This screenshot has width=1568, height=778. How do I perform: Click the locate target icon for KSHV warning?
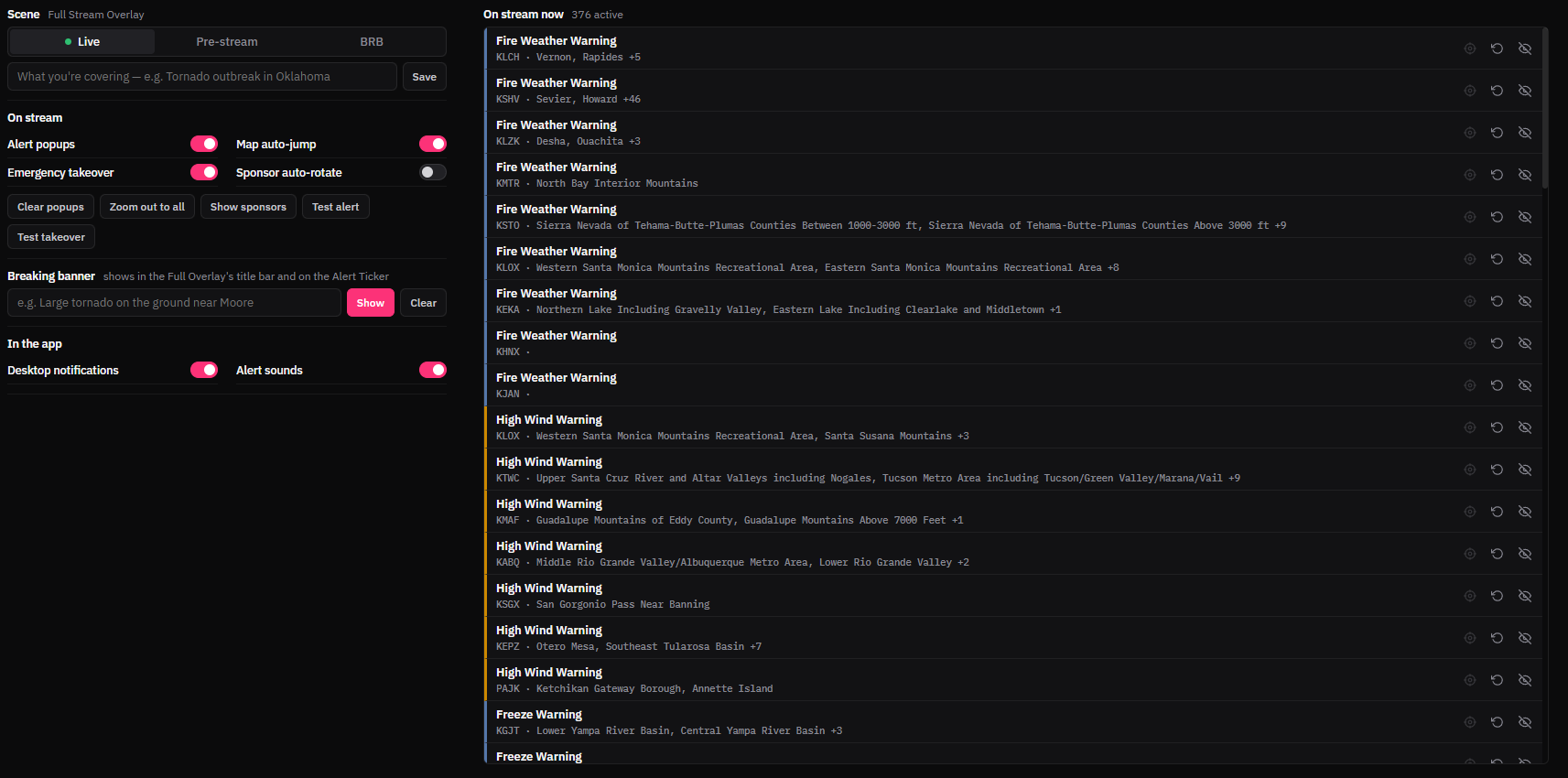[1470, 91]
